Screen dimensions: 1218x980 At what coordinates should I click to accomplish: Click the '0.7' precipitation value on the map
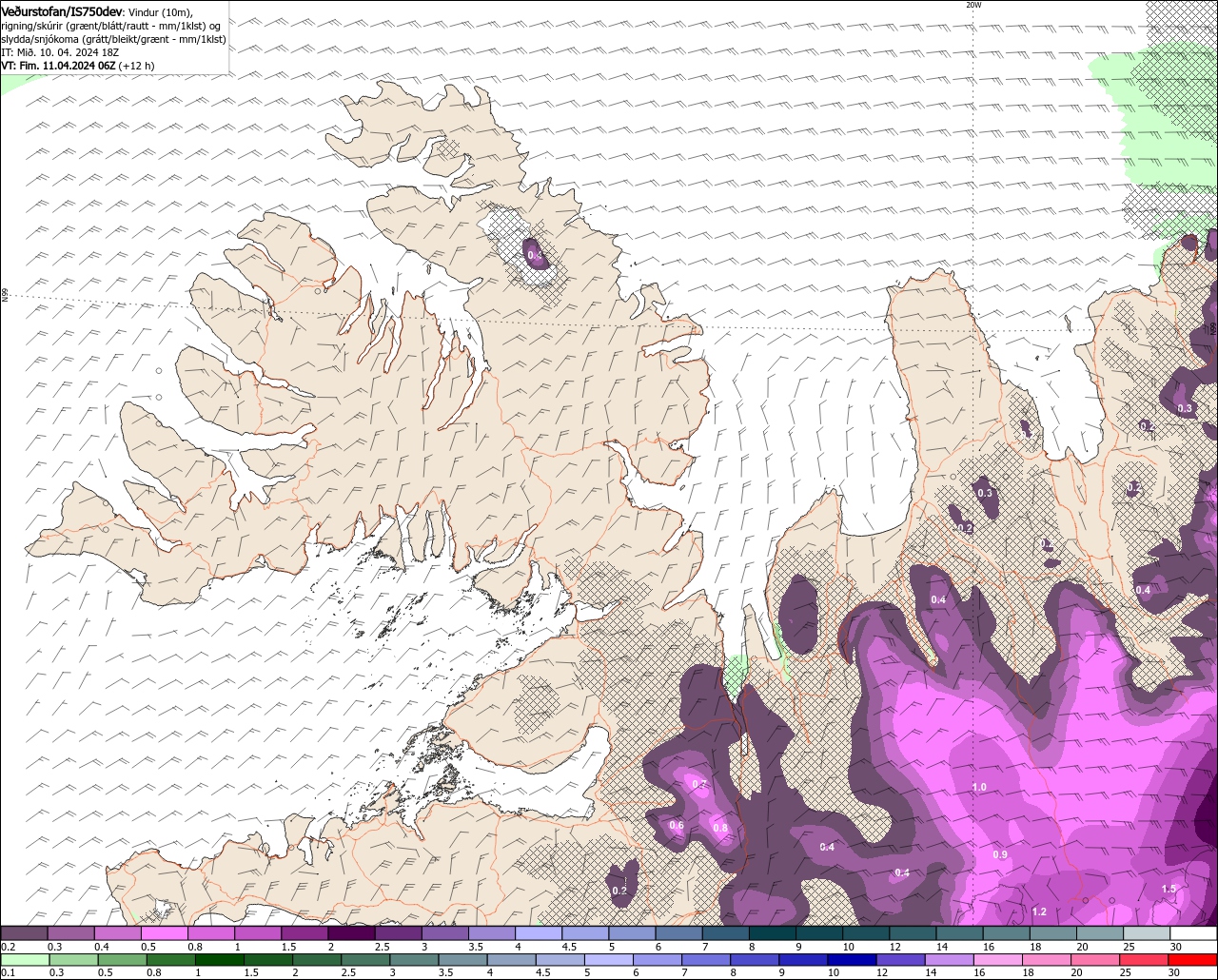tap(699, 784)
